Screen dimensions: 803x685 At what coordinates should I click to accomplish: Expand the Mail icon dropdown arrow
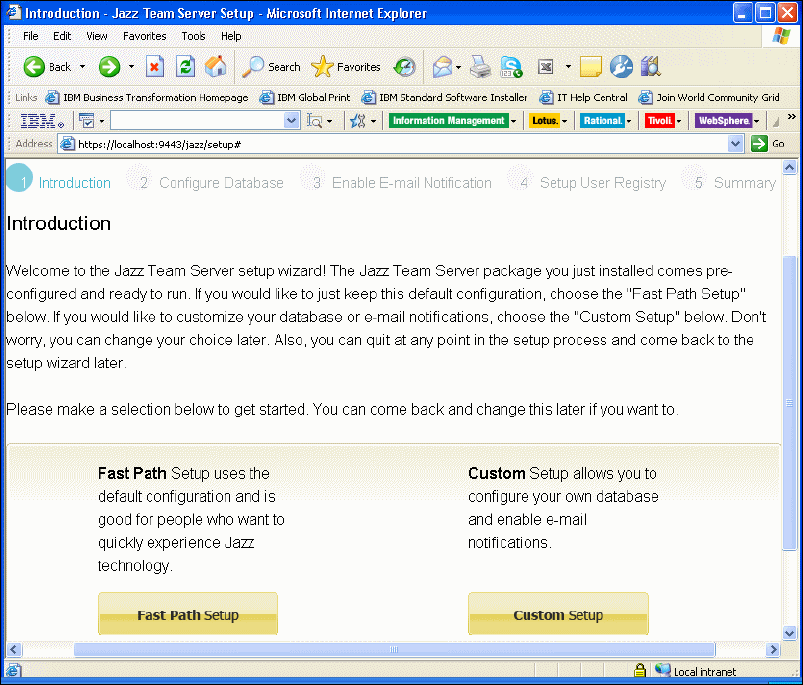point(458,67)
